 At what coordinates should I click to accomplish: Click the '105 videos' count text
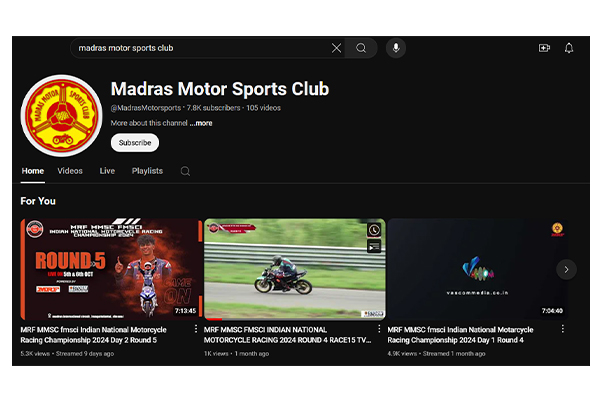point(263,108)
